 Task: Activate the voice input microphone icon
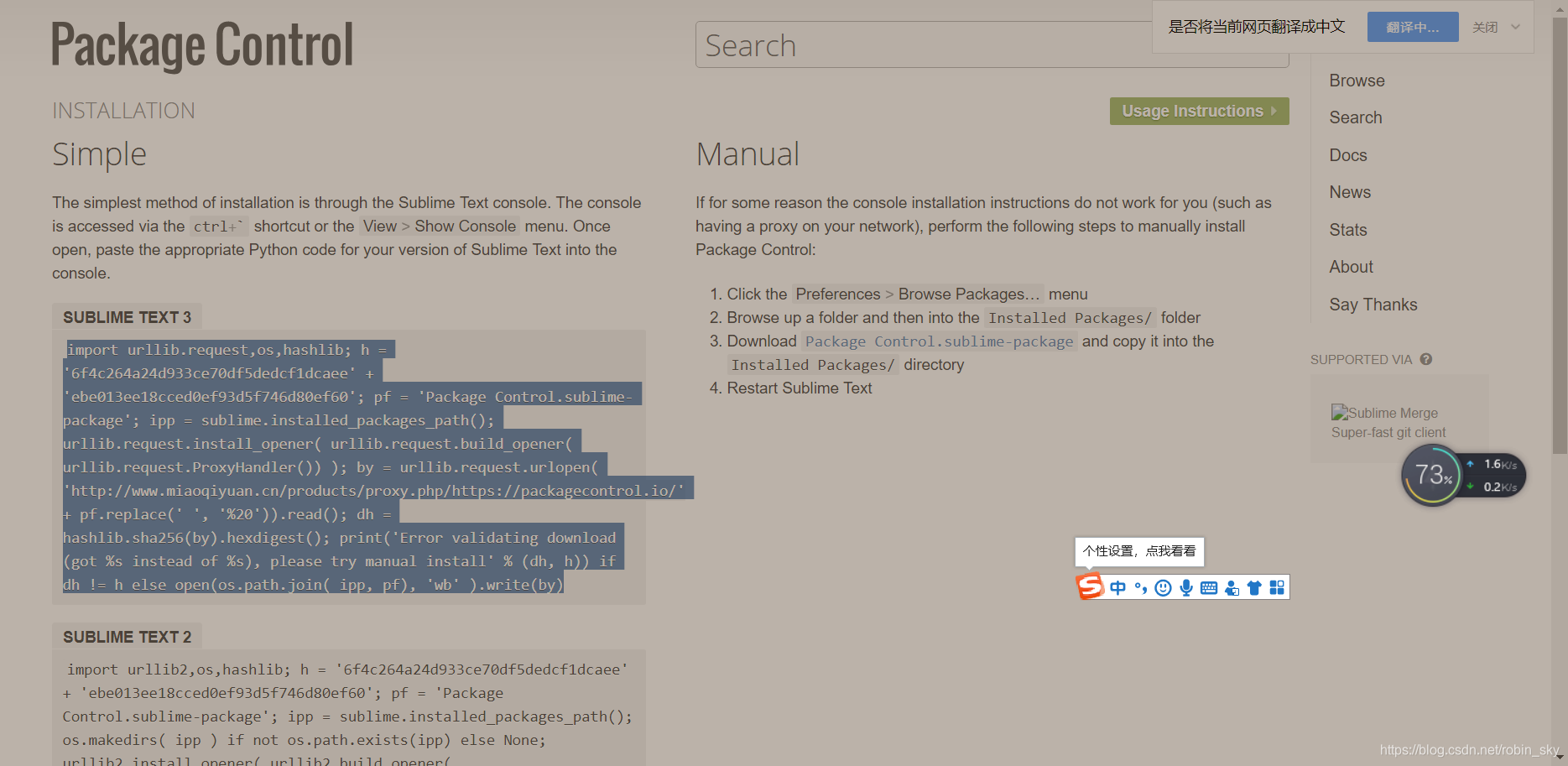tap(1185, 587)
